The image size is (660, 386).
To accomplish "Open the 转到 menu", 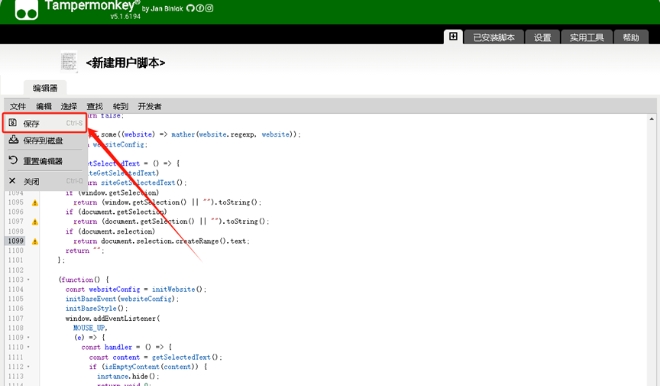I will click(x=120, y=106).
